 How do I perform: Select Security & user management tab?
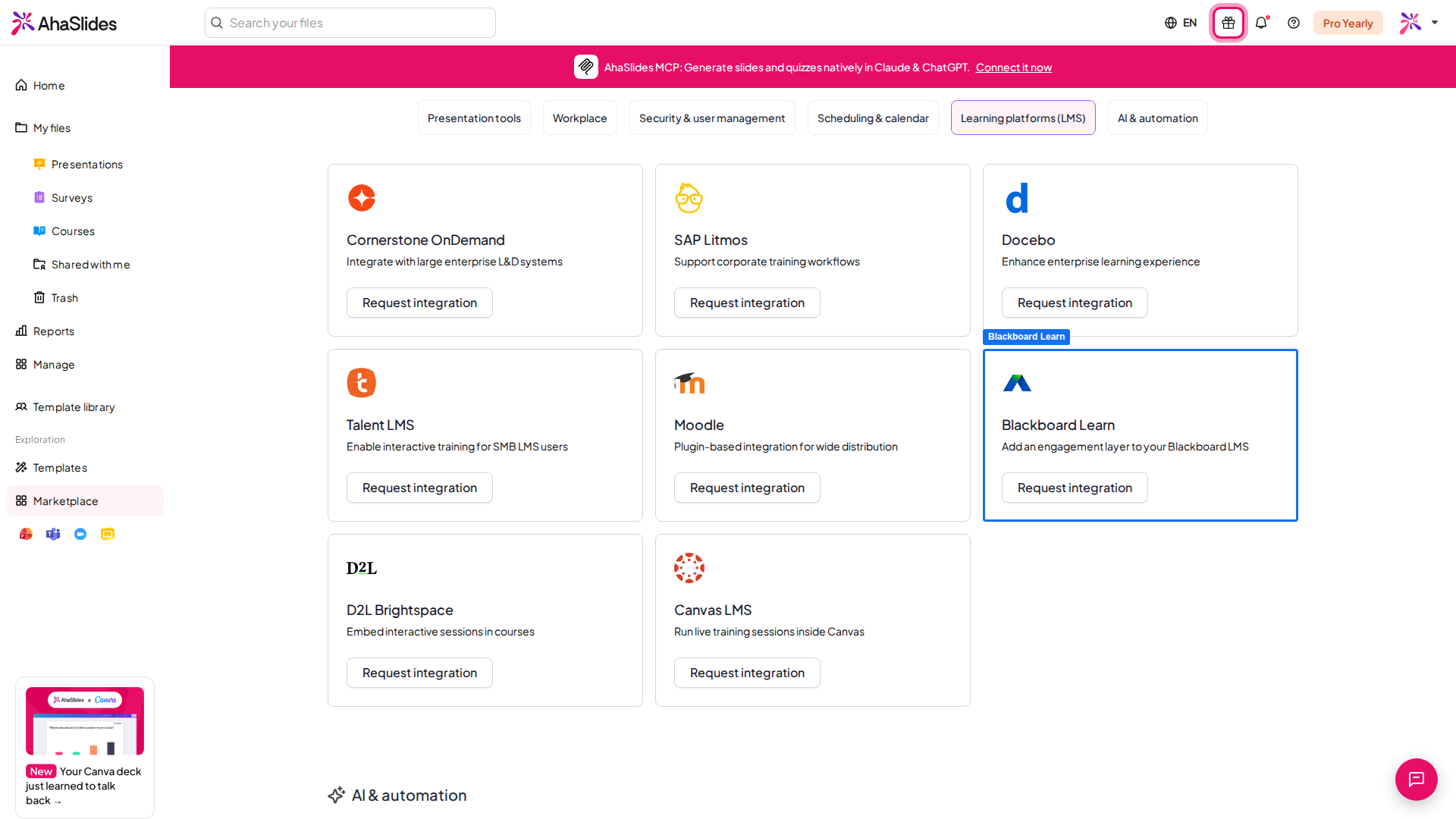pyautogui.click(x=712, y=118)
